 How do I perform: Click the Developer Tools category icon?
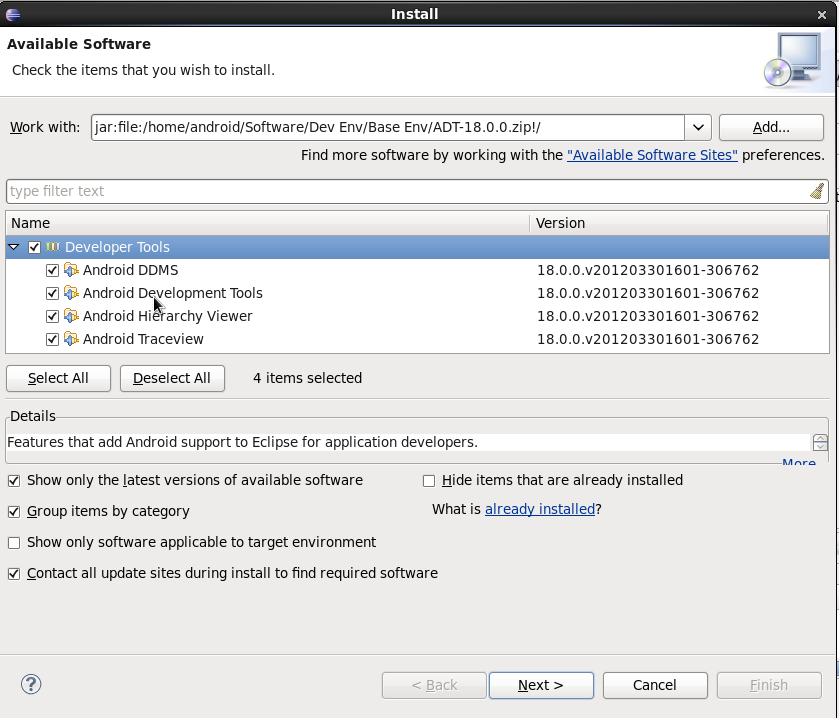(x=53, y=247)
